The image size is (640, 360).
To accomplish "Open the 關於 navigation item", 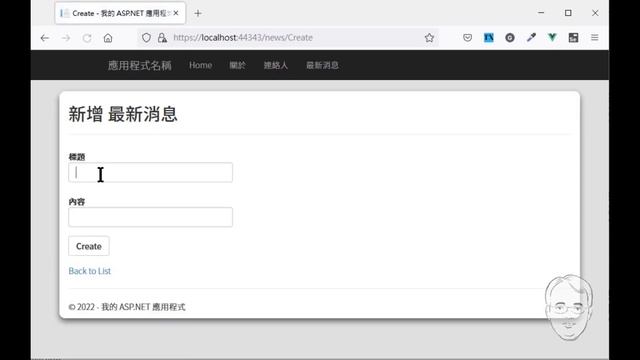I will tap(238, 65).
